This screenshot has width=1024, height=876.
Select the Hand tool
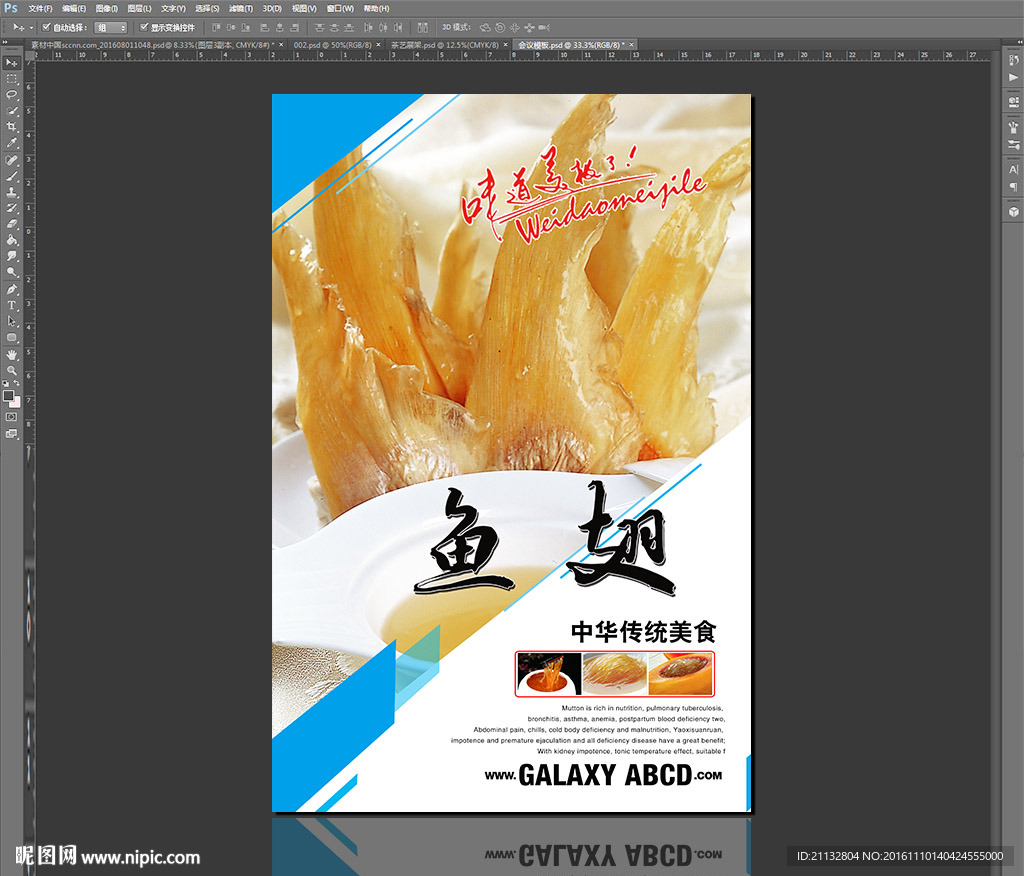point(12,355)
